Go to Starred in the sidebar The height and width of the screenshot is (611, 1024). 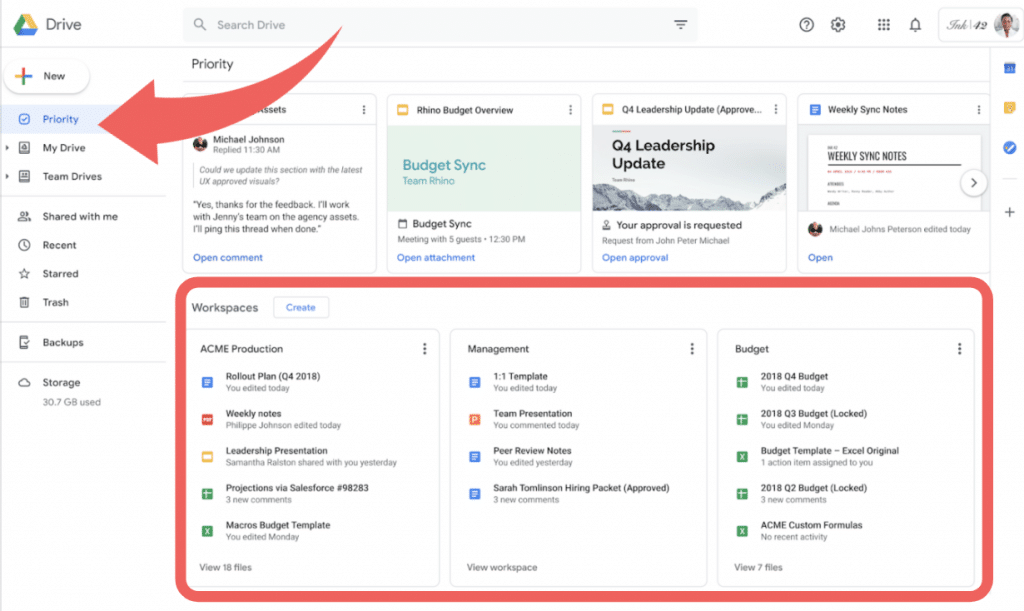[x=60, y=273]
